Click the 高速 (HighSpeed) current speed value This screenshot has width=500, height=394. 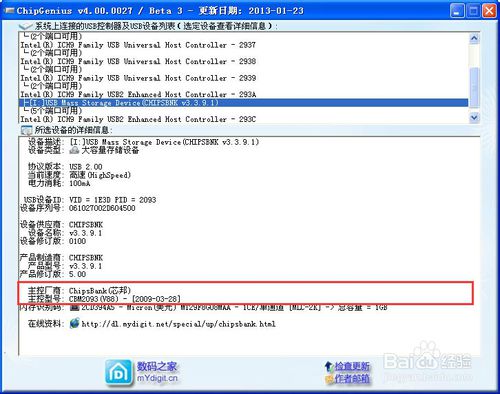click(100, 175)
